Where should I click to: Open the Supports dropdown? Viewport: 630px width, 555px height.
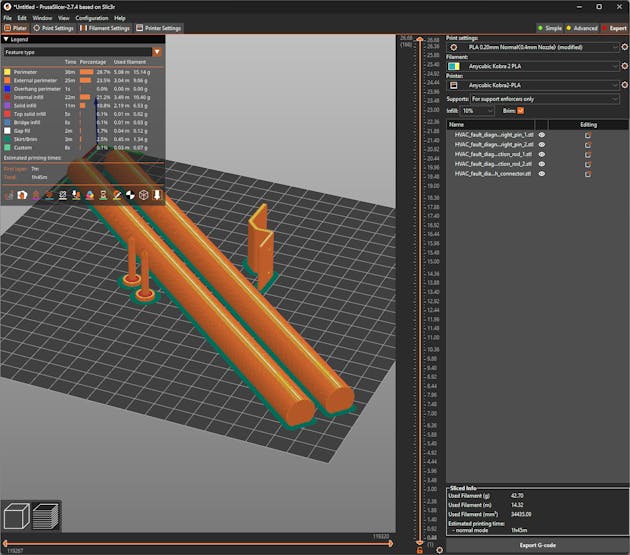coord(544,99)
